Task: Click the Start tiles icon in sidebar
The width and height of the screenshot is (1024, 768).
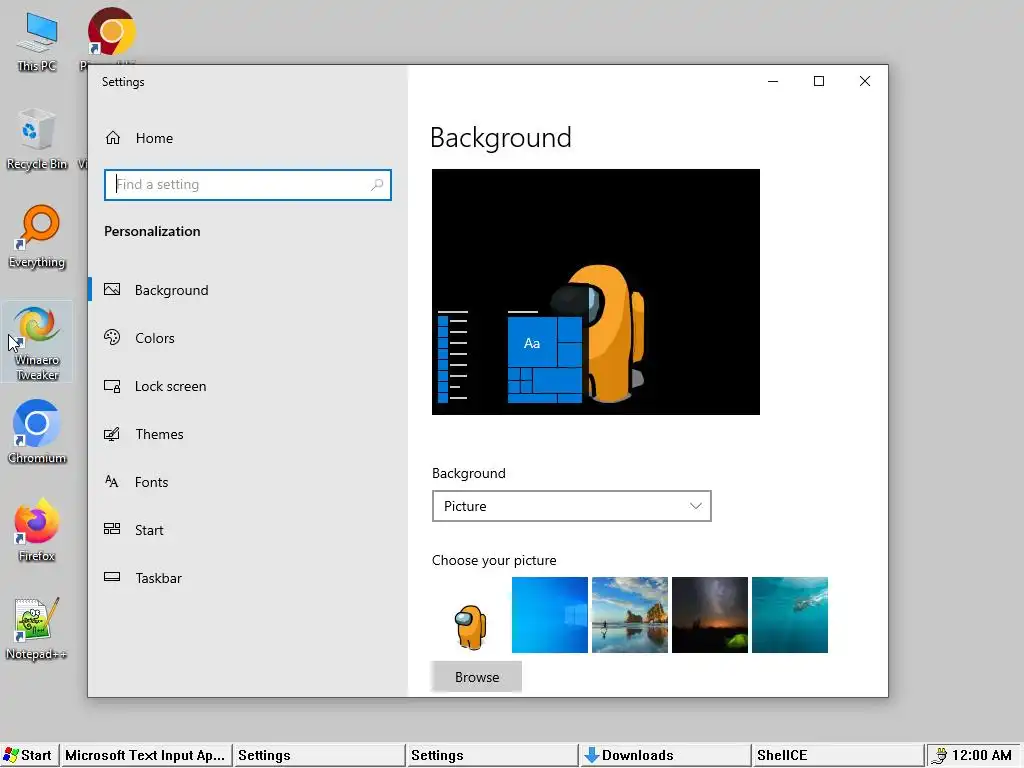Action: pos(112,530)
